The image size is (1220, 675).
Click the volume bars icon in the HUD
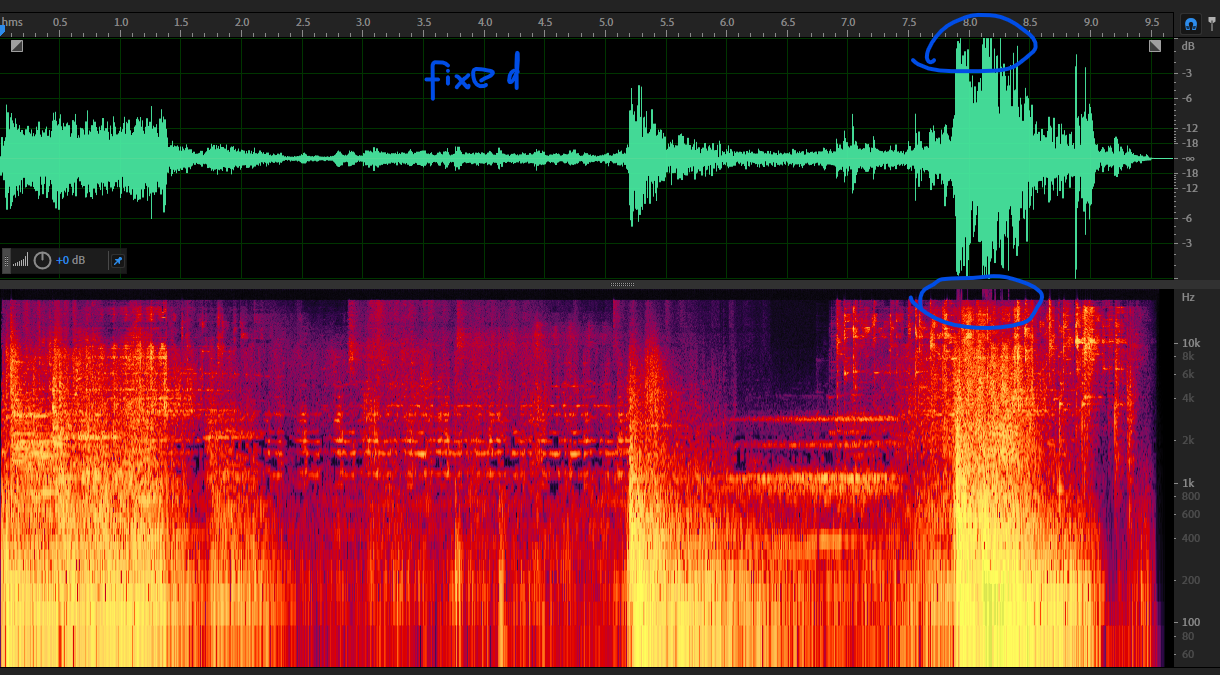coord(21,262)
